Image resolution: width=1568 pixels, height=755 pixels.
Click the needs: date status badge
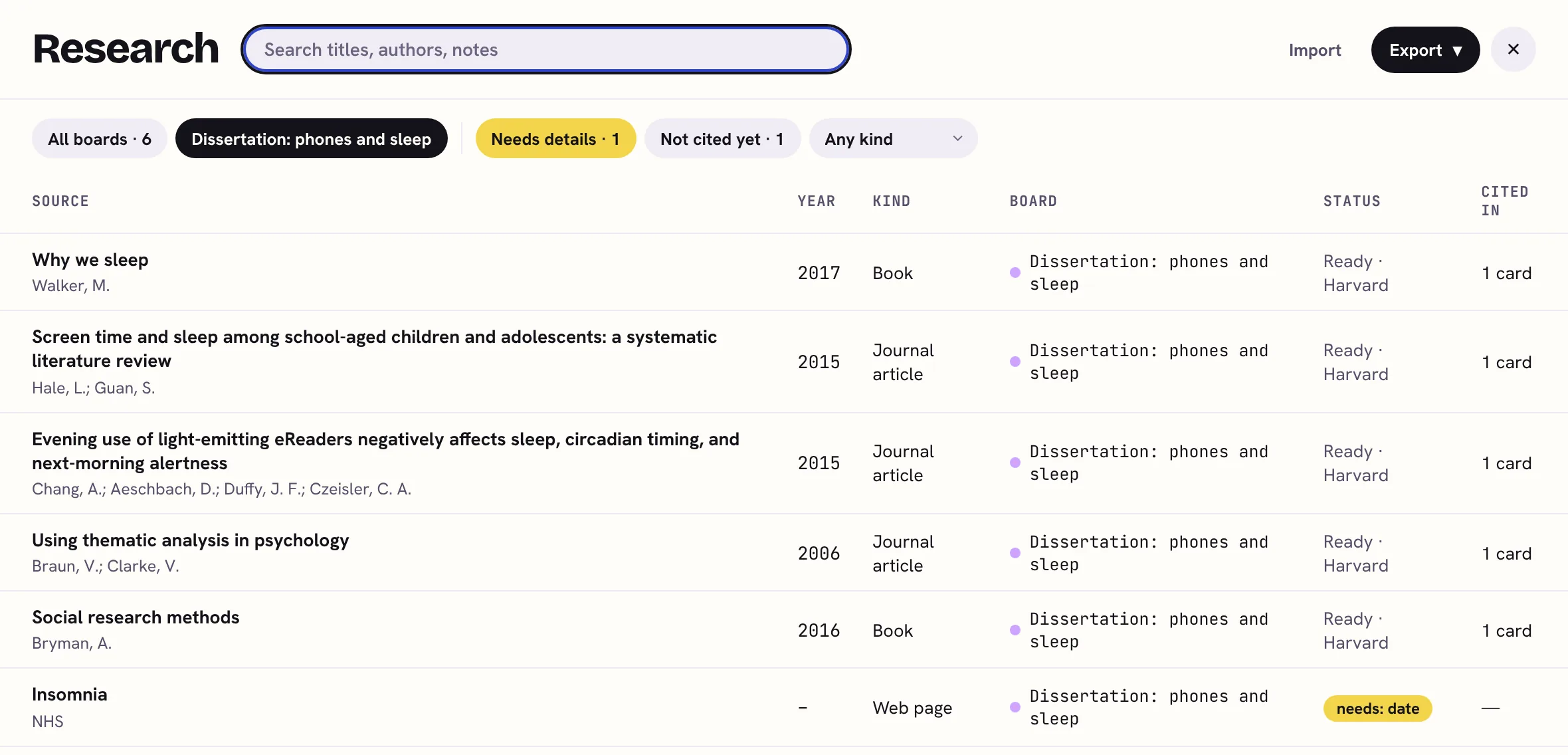click(1377, 708)
